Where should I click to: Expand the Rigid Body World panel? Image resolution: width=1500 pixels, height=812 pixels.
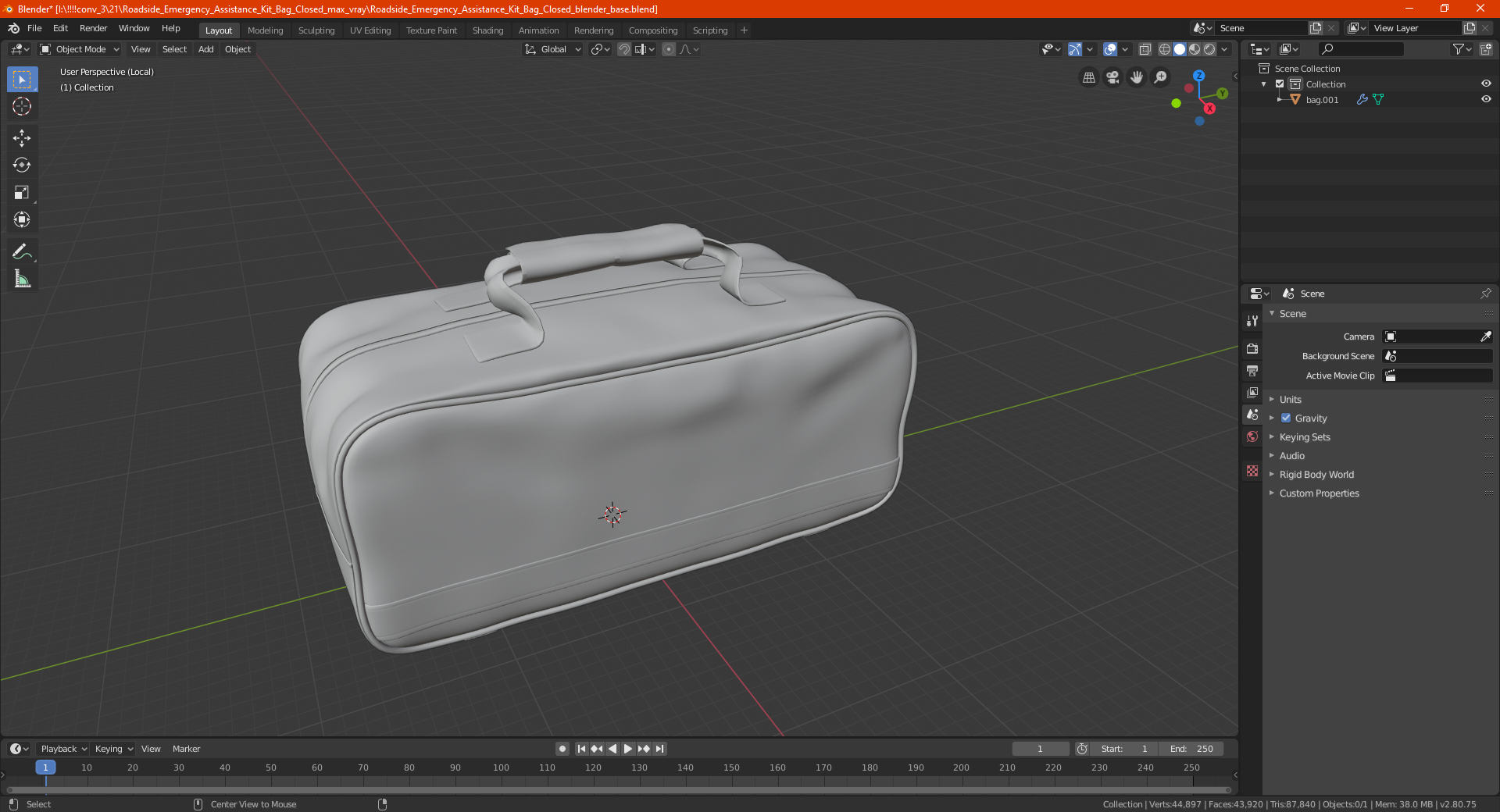[1316, 474]
